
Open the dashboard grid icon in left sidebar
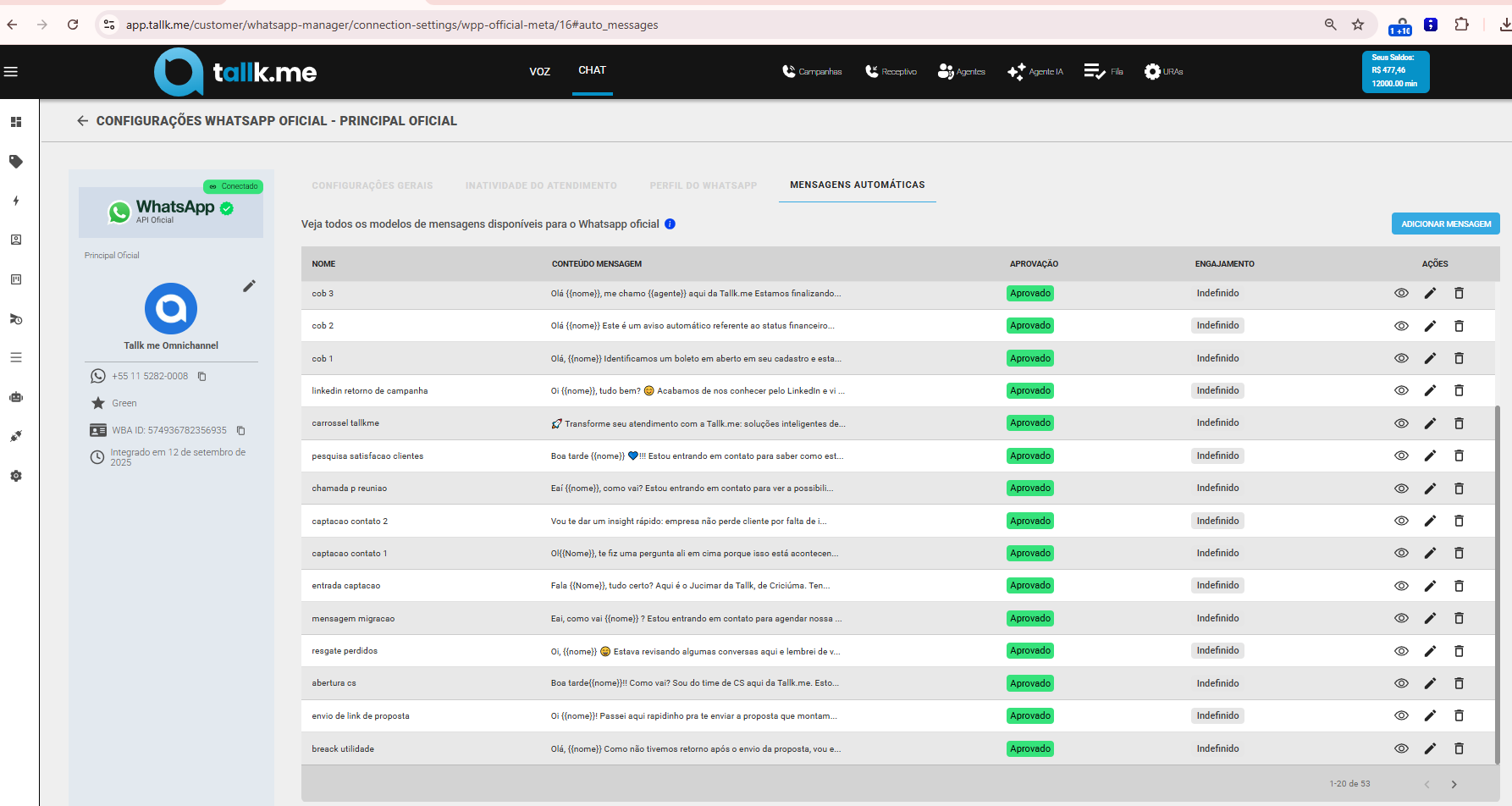pyautogui.click(x=16, y=122)
